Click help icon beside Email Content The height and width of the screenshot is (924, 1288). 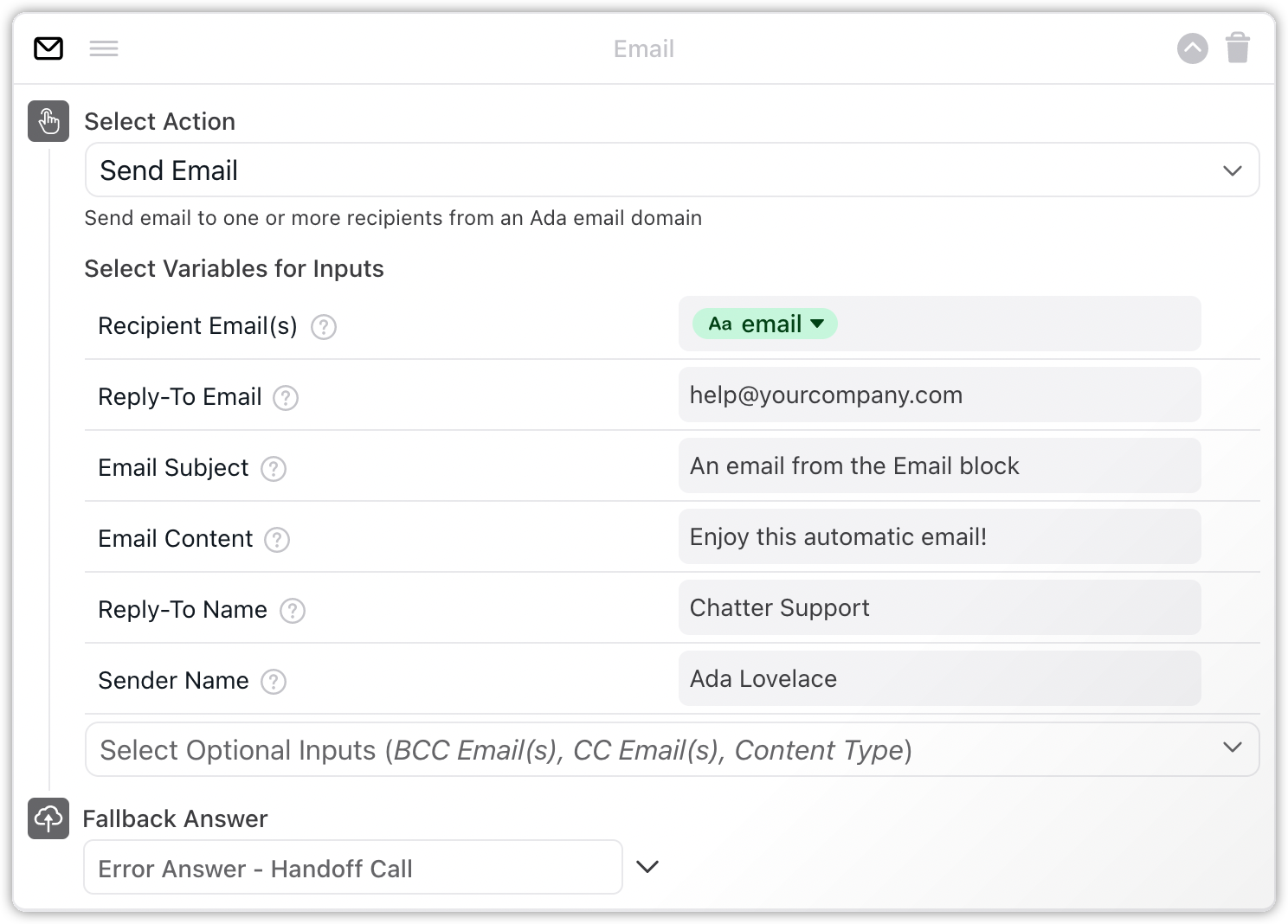[277, 540]
